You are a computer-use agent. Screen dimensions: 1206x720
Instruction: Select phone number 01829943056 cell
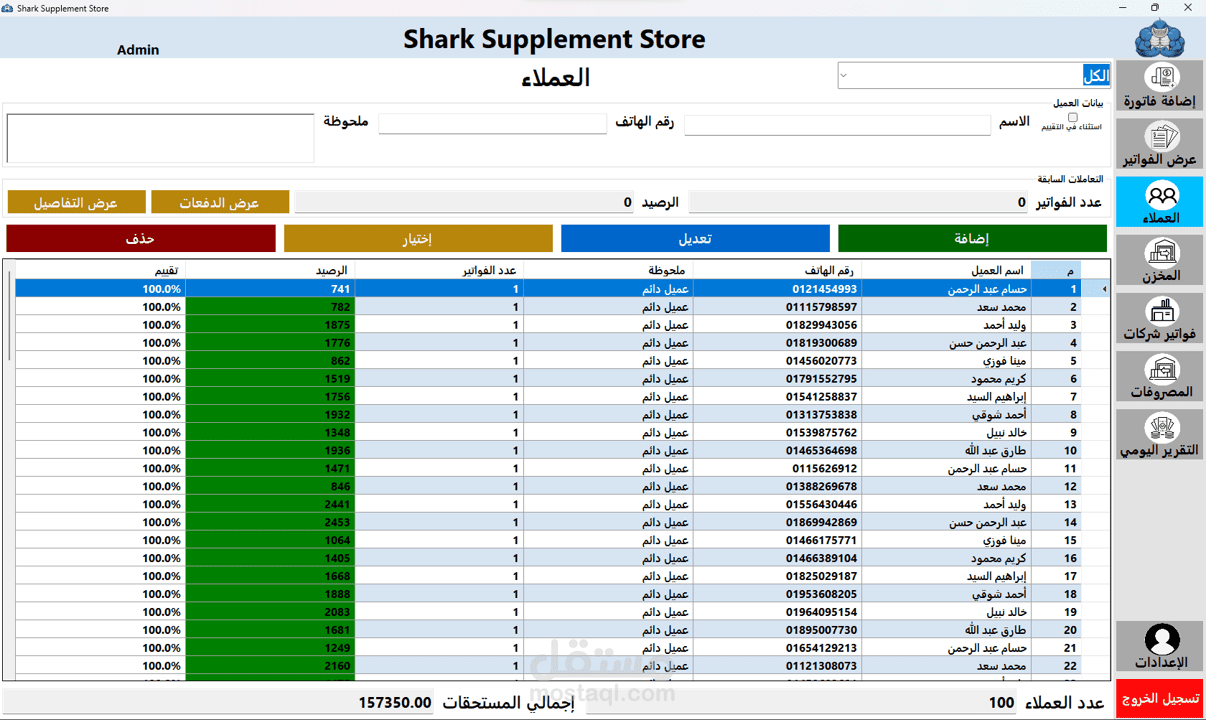[776, 325]
